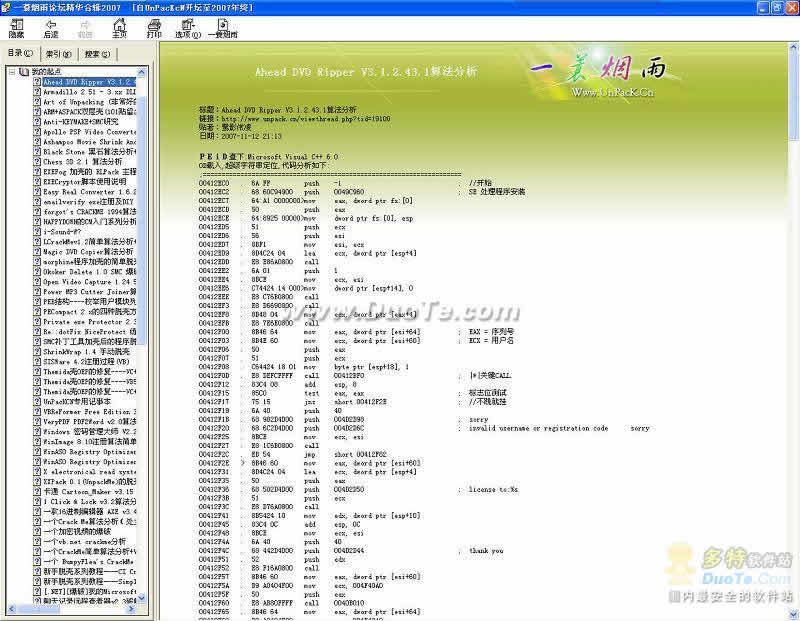Click the topic icon beside Re: dotFix NiceProtect

tap(37, 332)
